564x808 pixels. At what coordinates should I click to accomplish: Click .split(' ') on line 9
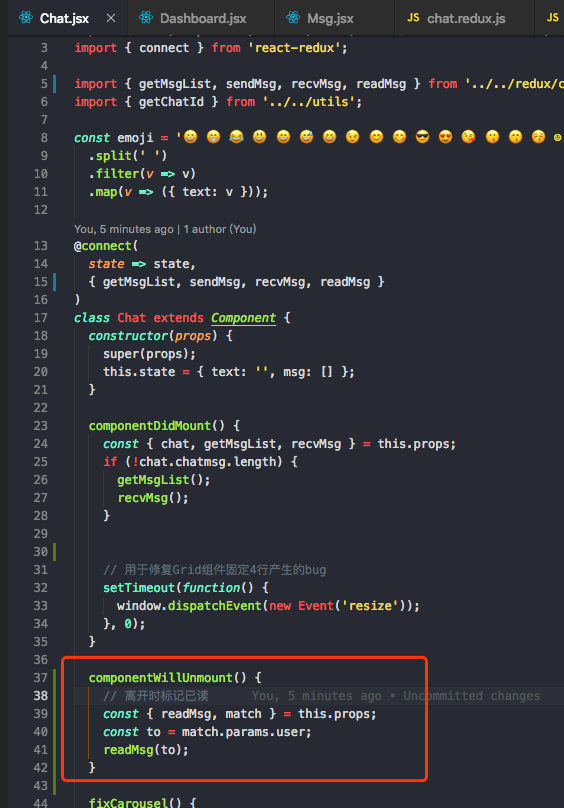[128, 156]
